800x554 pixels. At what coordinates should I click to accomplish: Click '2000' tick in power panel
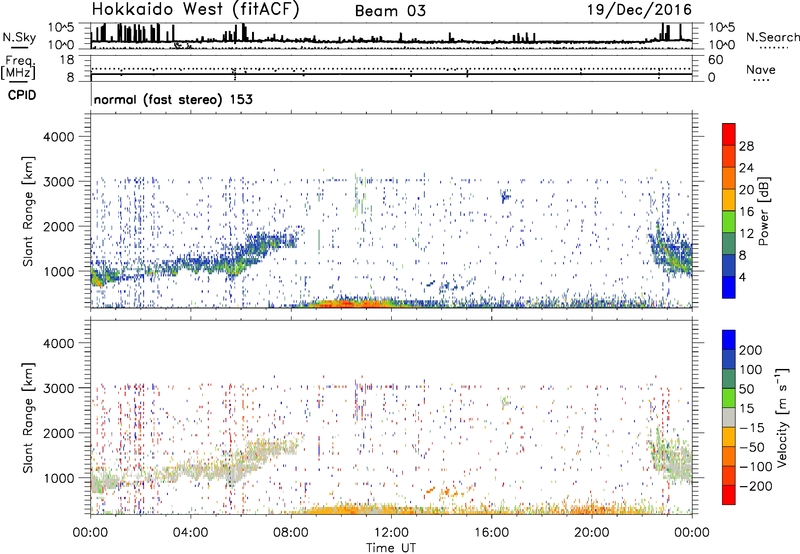59,226
